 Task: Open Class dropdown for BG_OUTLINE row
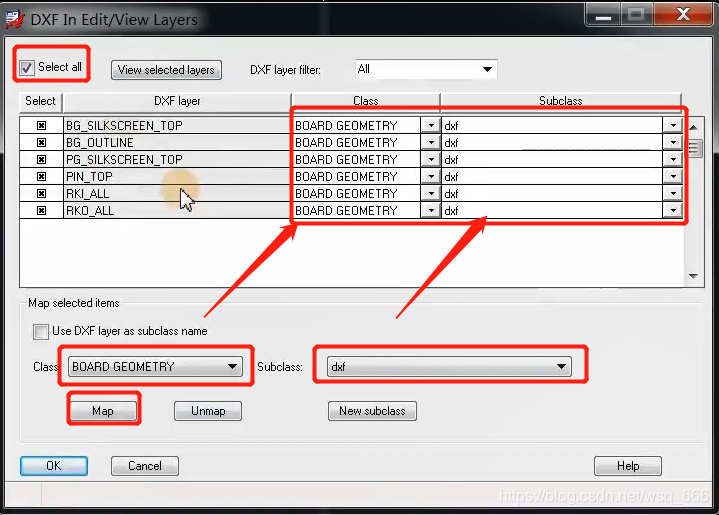(x=431, y=142)
